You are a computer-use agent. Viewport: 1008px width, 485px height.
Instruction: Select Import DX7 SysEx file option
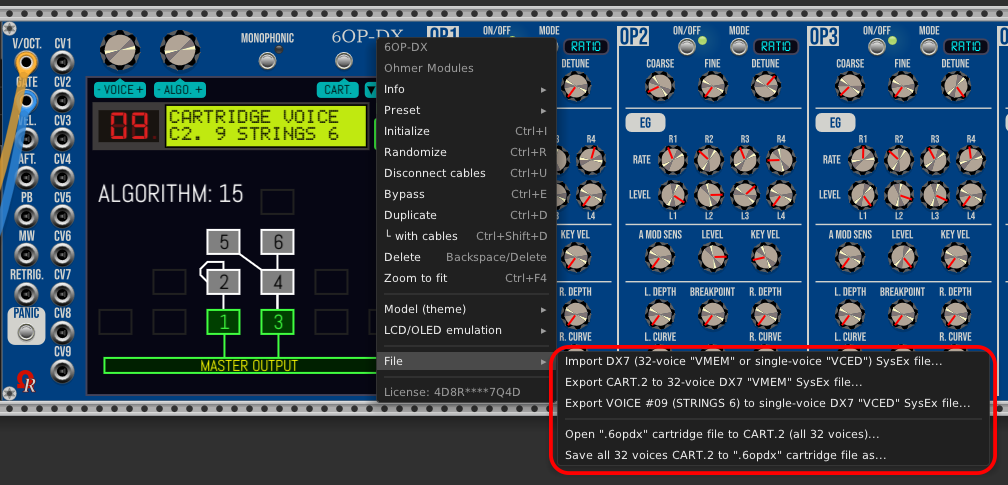point(767,361)
